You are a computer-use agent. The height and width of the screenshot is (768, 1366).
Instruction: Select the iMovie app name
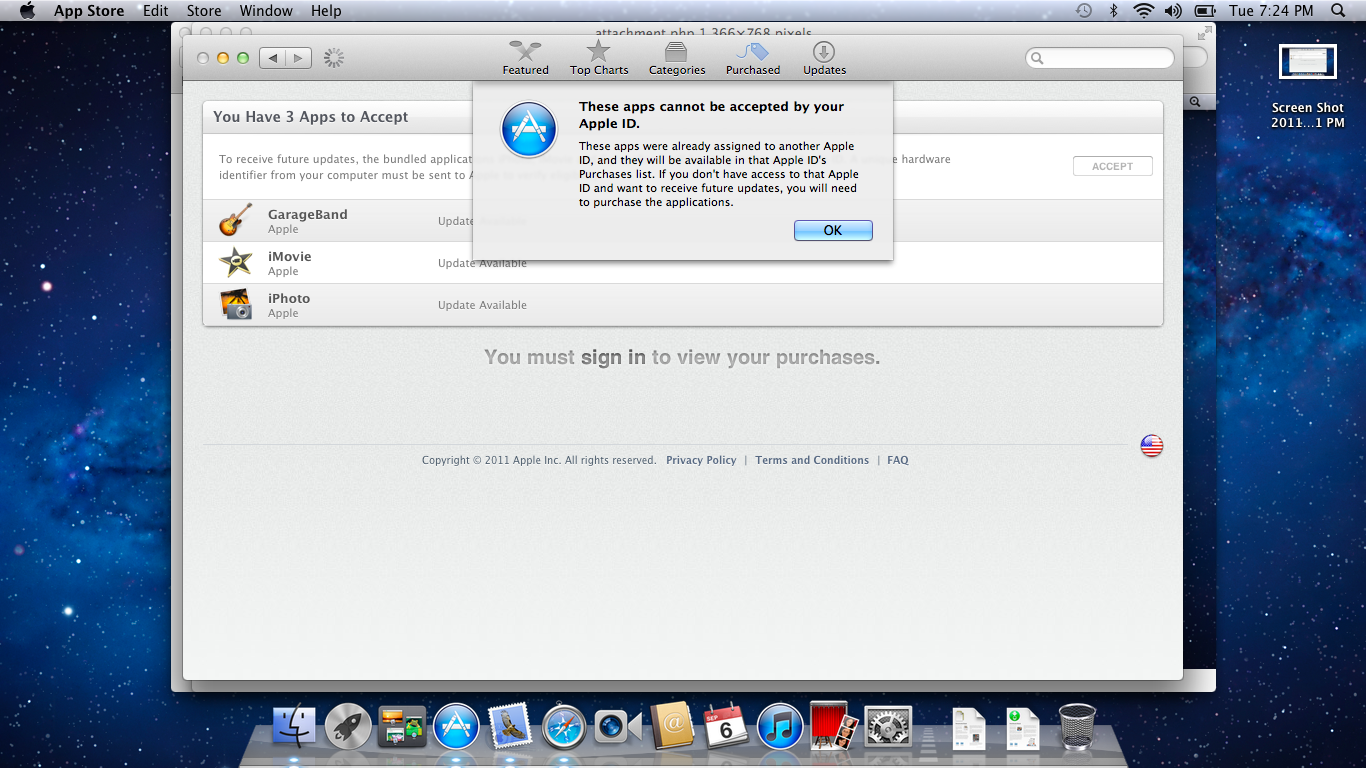[x=290, y=256]
